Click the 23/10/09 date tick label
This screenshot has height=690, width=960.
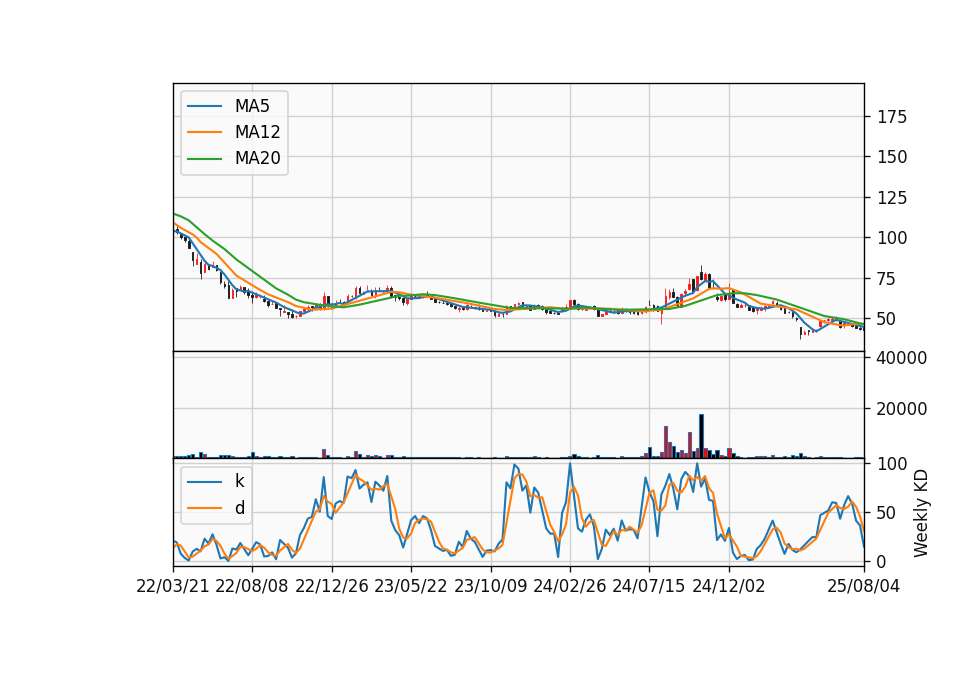point(490,586)
